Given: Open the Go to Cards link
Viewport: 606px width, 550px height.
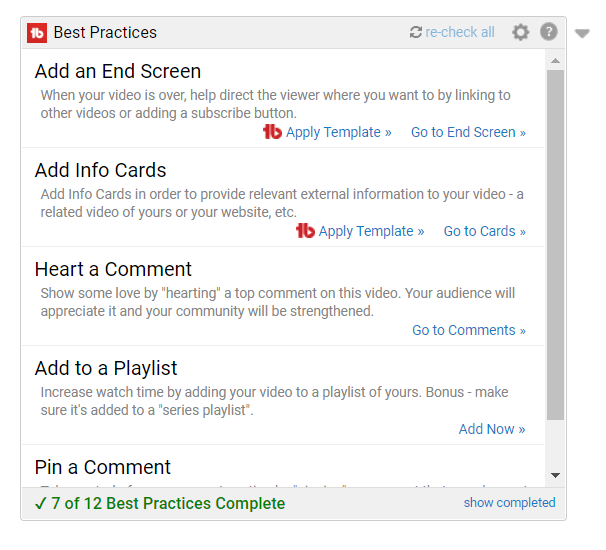Looking at the screenshot, I should pos(484,231).
